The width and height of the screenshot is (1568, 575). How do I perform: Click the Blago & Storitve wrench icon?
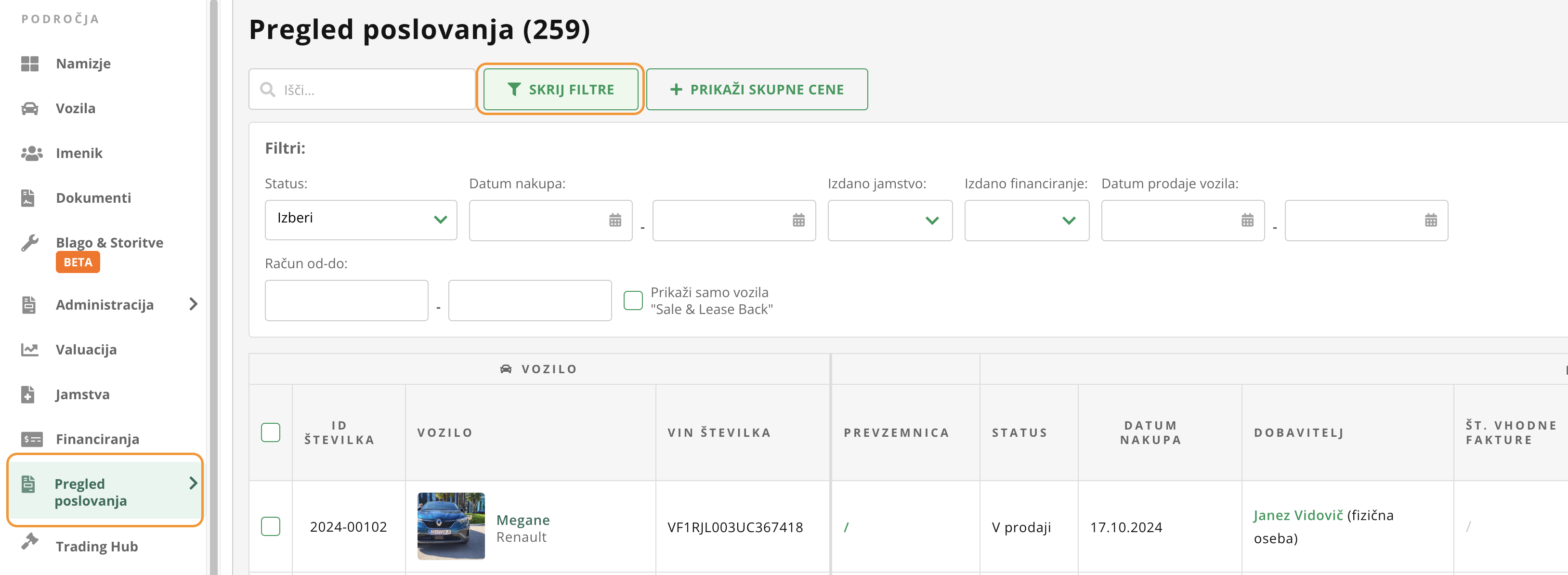(29, 243)
